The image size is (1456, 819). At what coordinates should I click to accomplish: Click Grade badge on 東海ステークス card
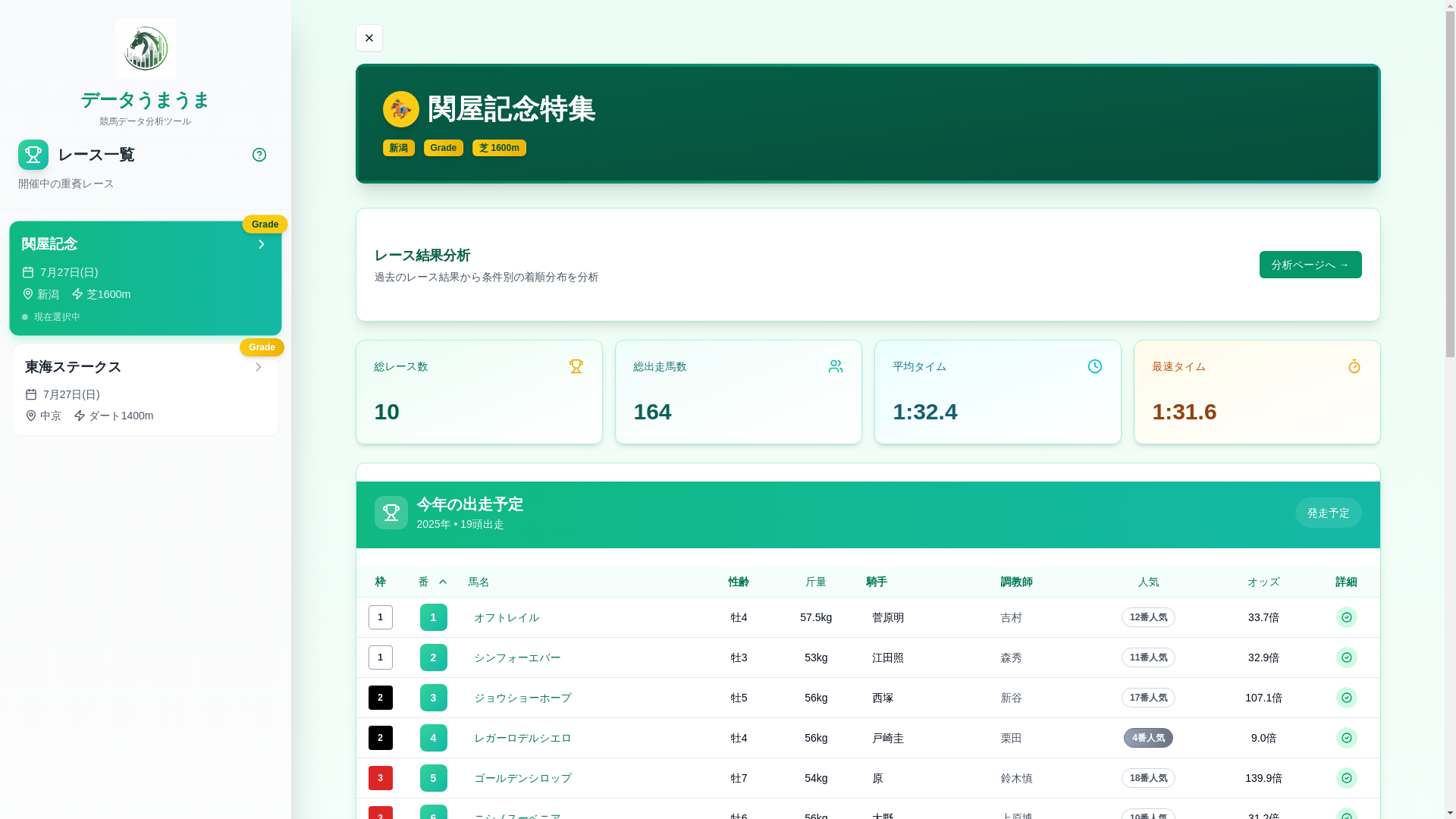(262, 347)
